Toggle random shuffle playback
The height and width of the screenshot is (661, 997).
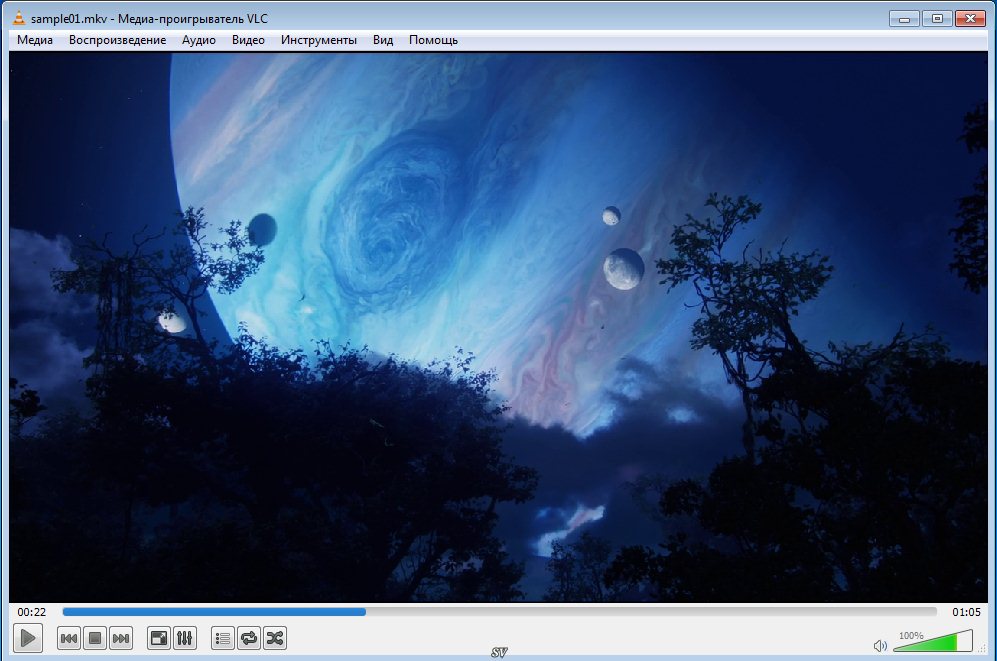[x=275, y=638]
